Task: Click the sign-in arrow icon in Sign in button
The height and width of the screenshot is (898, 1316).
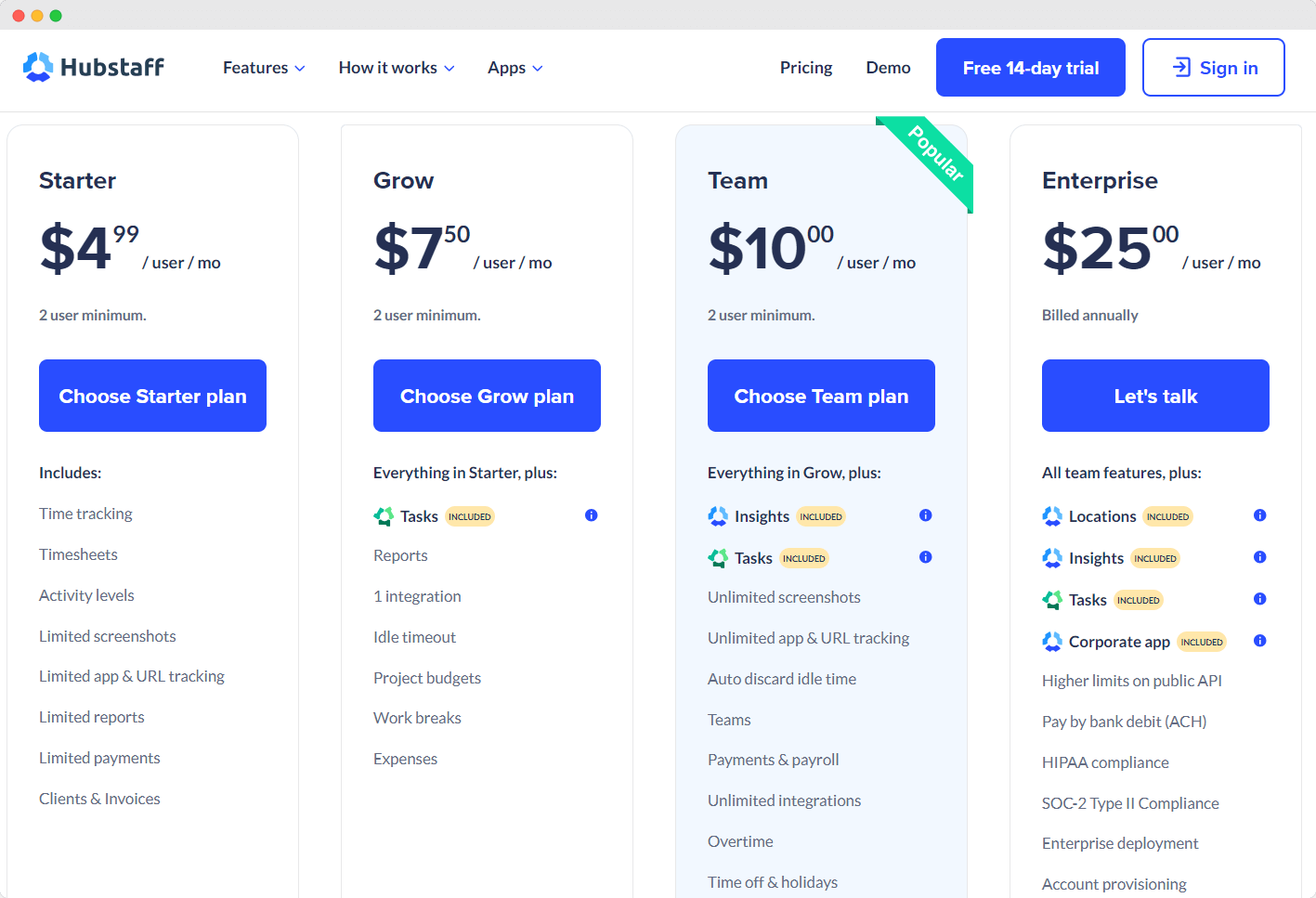Action: click(x=1182, y=67)
